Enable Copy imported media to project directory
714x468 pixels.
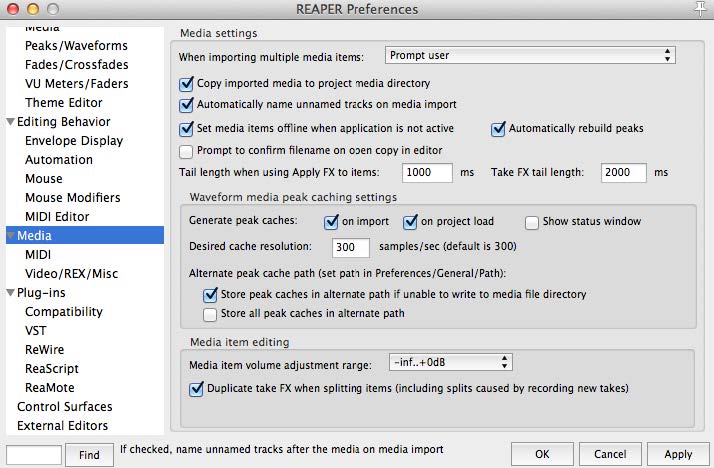point(186,84)
